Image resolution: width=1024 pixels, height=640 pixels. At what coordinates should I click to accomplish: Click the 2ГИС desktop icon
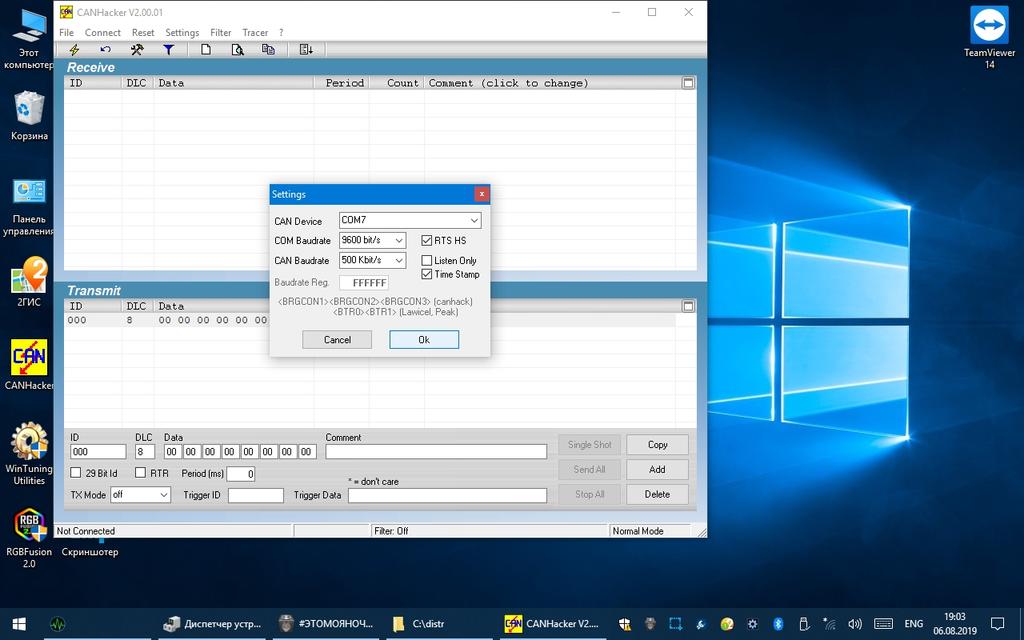pos(30,282)
